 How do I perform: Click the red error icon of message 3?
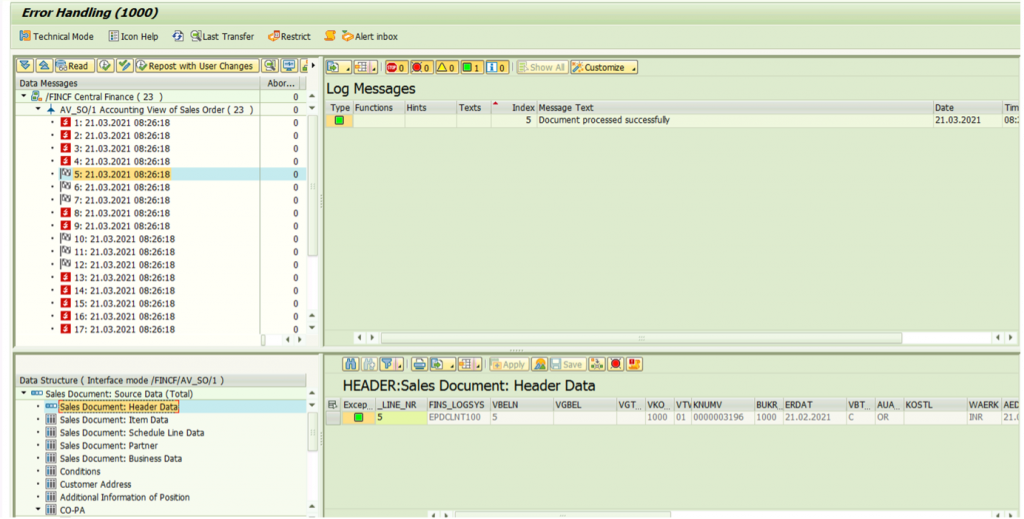(x=65, y=148)
